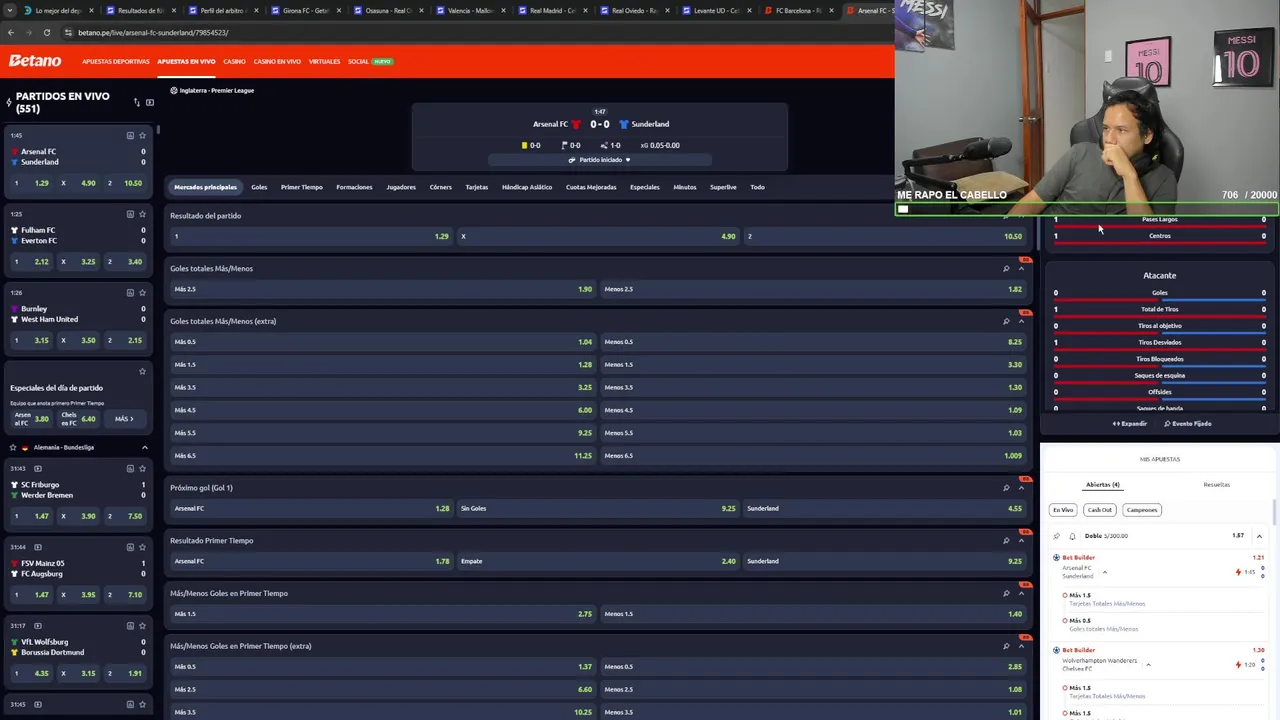Collapse the Resultado Primer Tiempo market
Viewport: 1280px width, 720px height.
[x=1021, y=540]
